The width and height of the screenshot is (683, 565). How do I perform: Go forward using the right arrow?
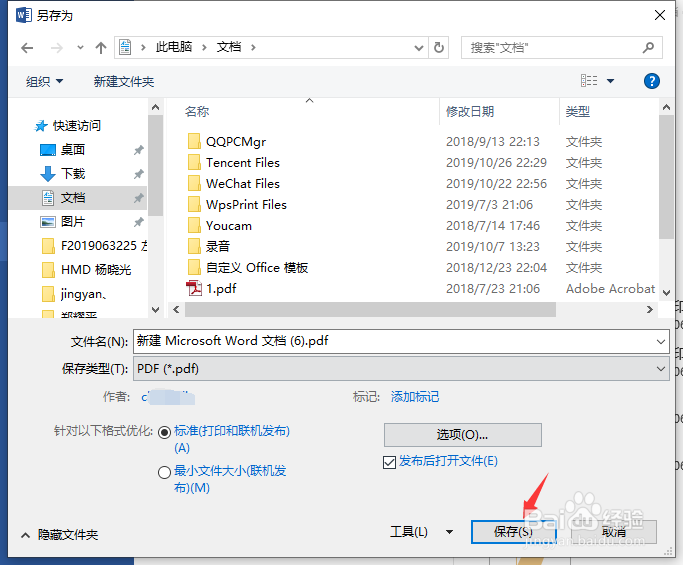pyautogui.click(x=57, y=48)
